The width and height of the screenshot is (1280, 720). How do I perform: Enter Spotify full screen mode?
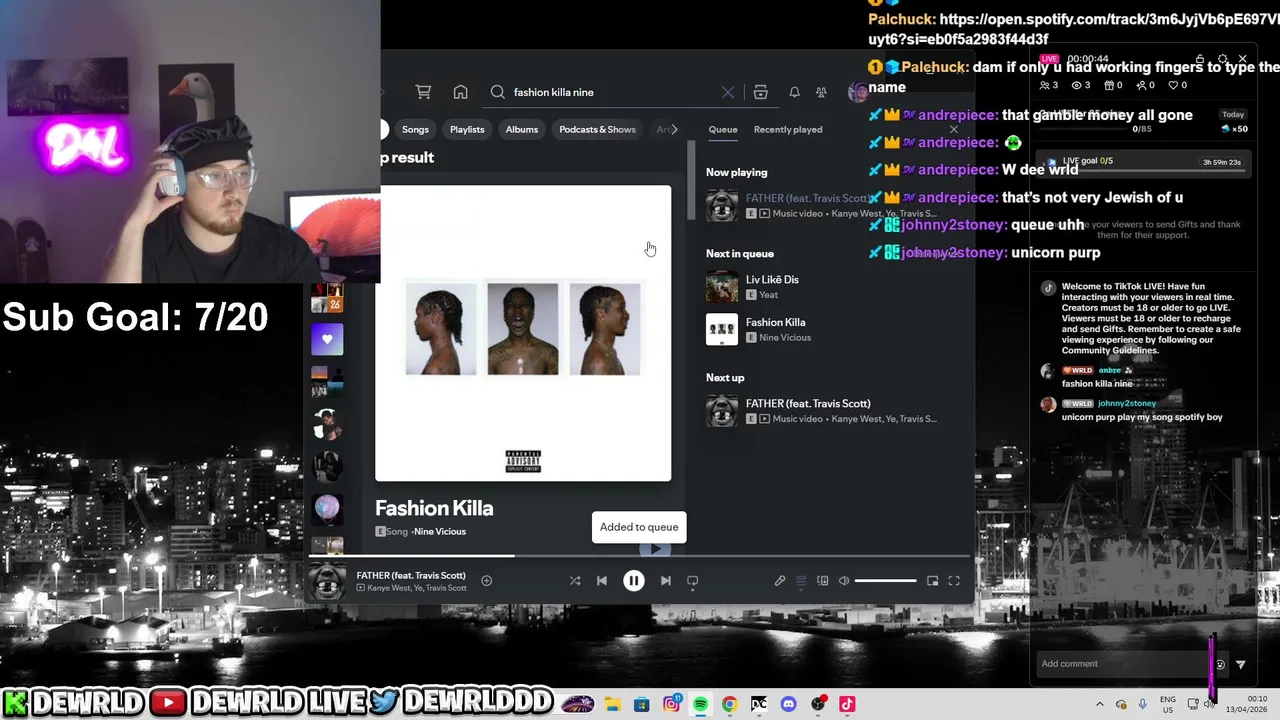click(954, 580)
